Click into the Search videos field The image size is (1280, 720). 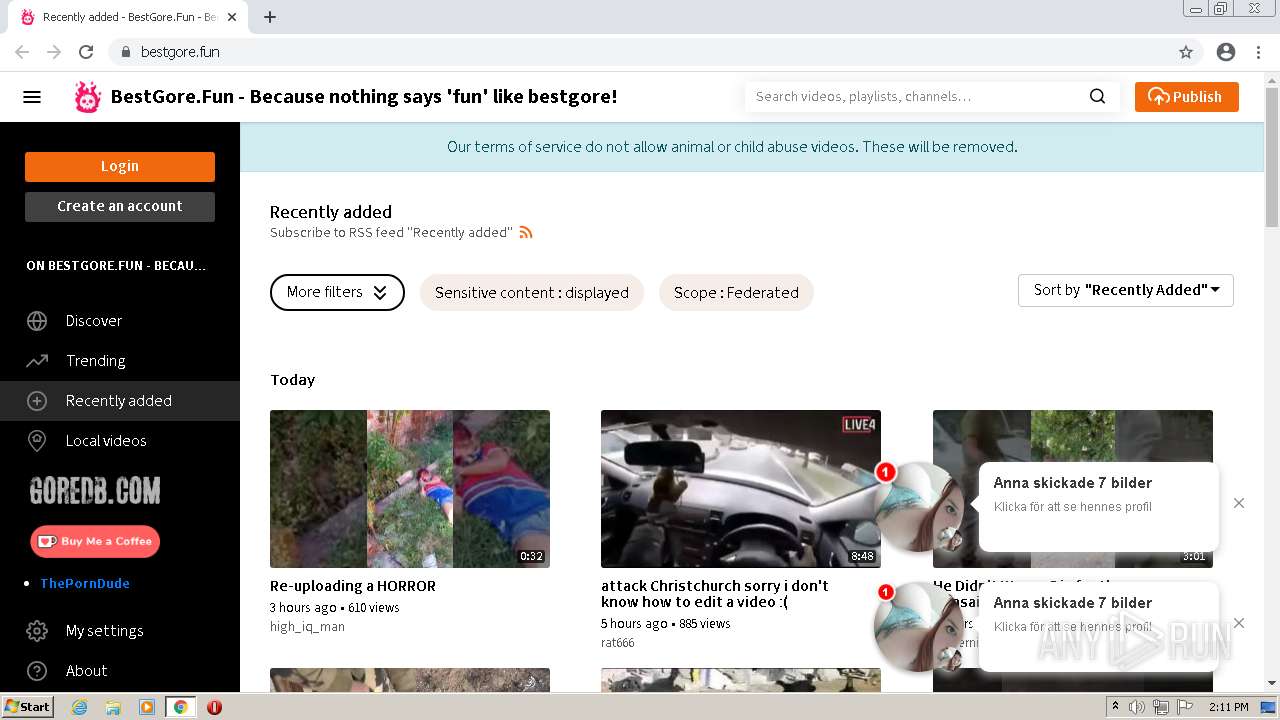pyautogui.click(x=915, y=97)
